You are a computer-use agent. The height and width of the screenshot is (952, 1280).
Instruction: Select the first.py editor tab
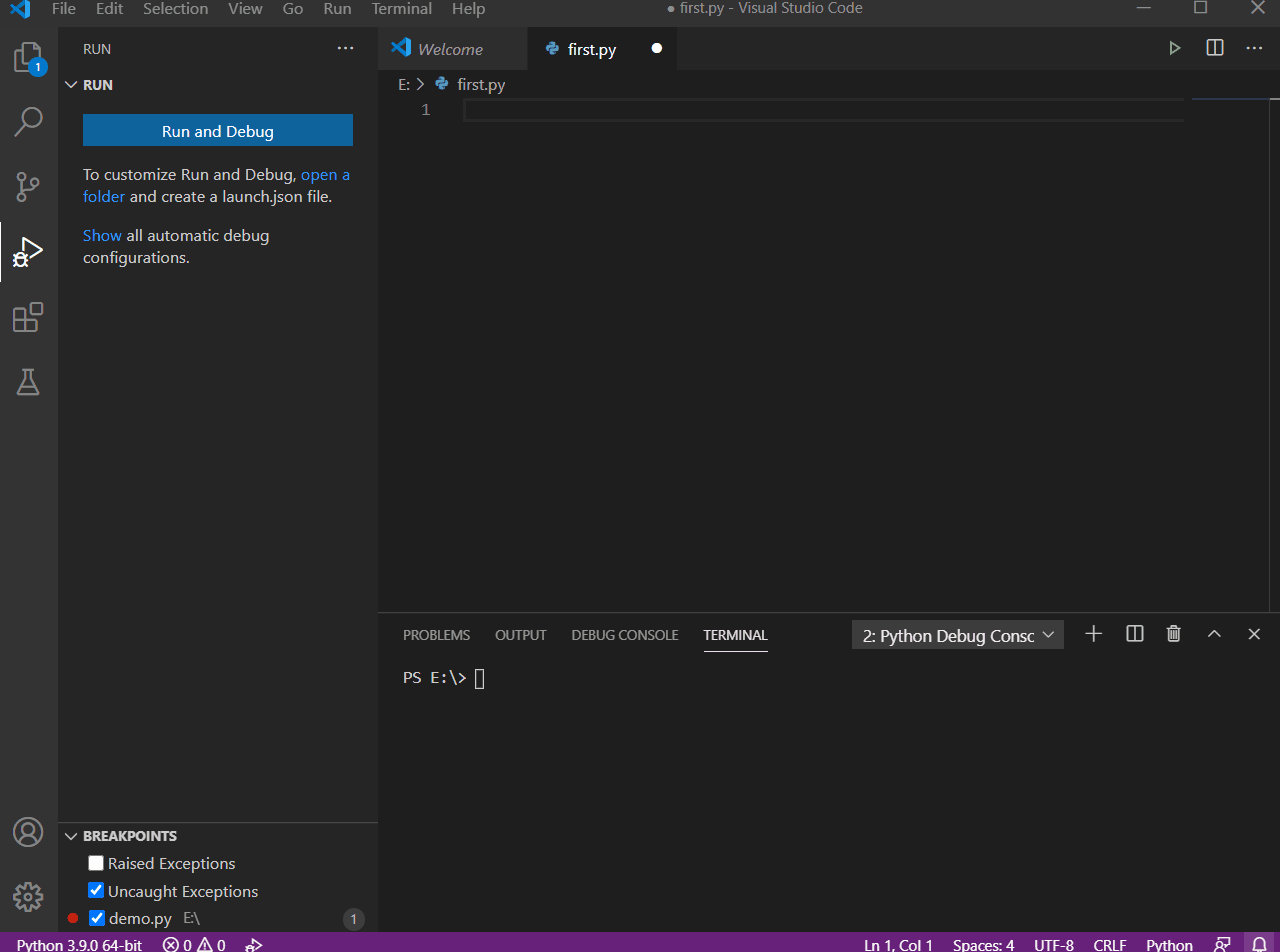tap(601, 49)
